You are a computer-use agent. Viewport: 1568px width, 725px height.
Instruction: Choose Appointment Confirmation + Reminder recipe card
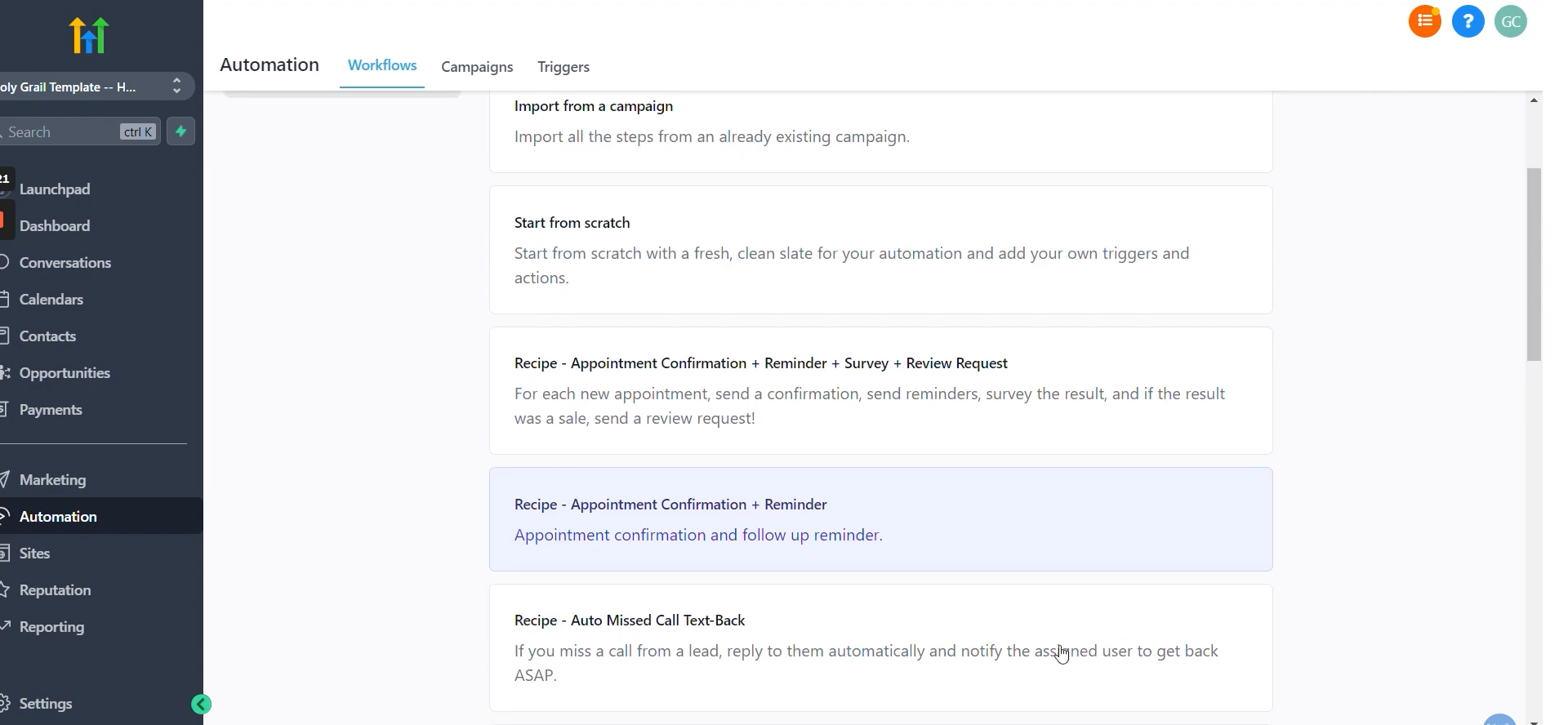click(x=880, y=519)
